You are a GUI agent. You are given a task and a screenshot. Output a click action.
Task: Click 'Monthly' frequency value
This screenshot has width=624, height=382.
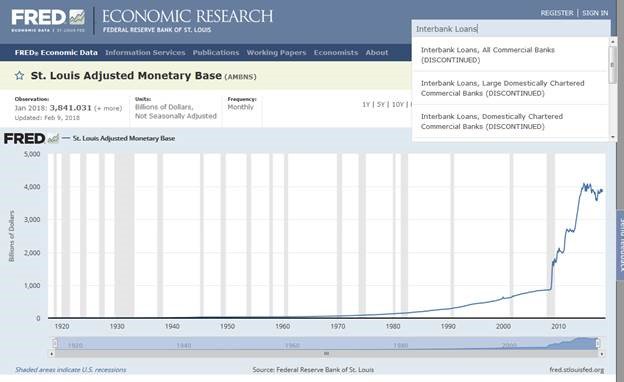tap(240, 107)
